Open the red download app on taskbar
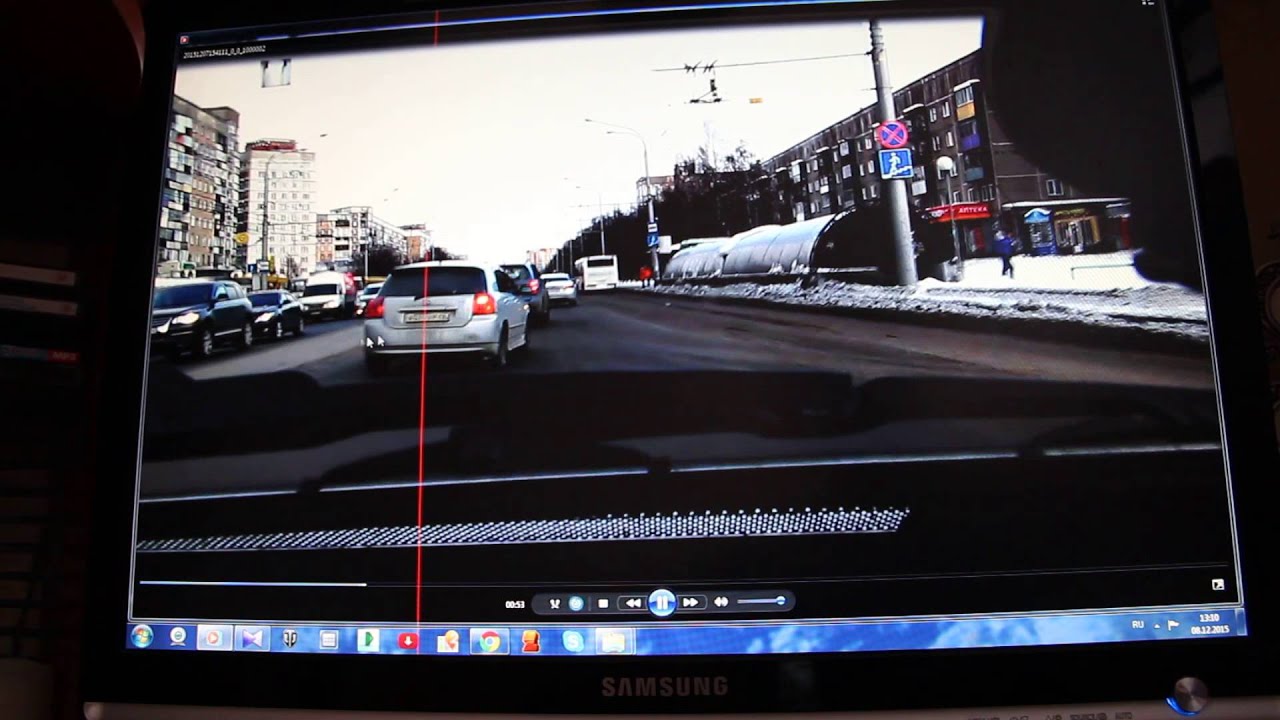Viewport: 1280px width, 720px height. [x=407, y=641]
